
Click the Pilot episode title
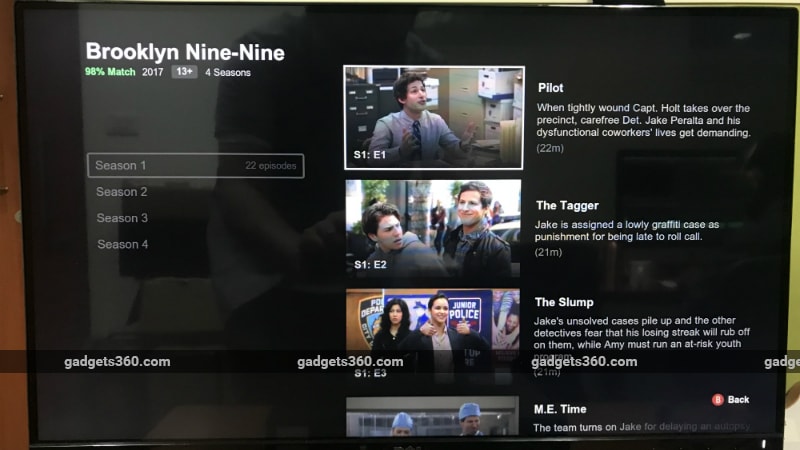(550, 88)
